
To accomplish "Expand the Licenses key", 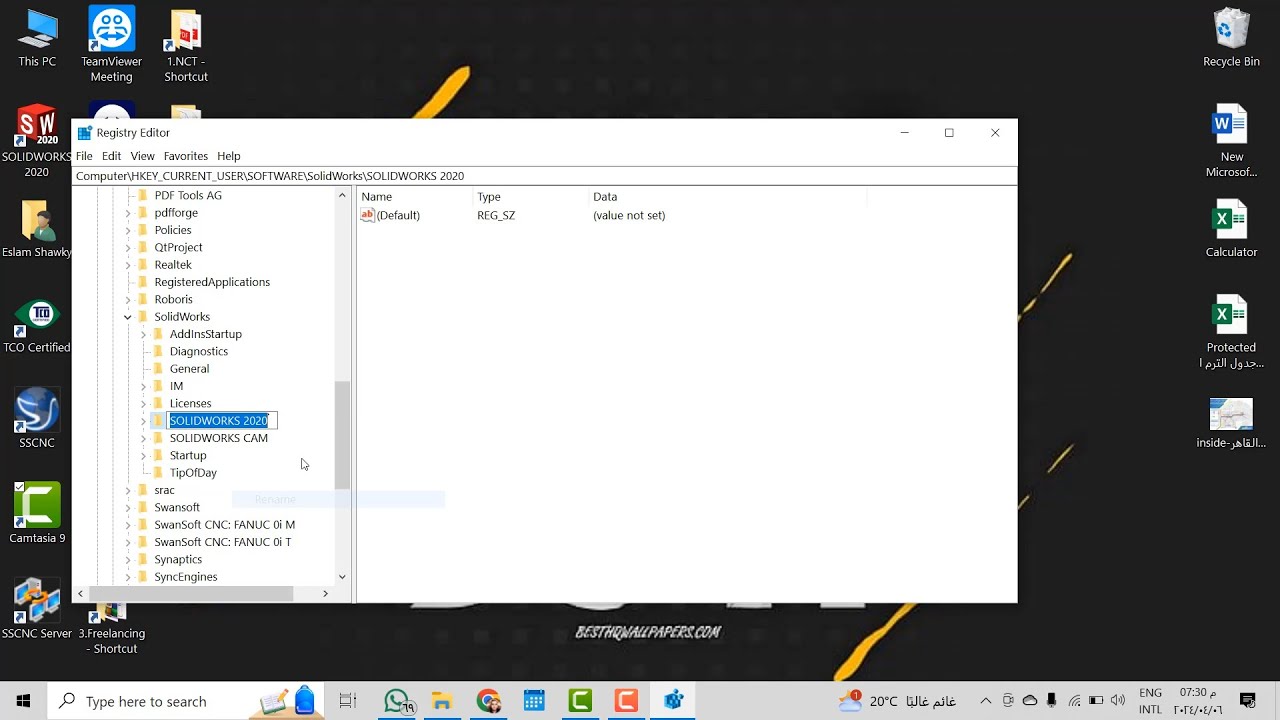I will [143, 403].
